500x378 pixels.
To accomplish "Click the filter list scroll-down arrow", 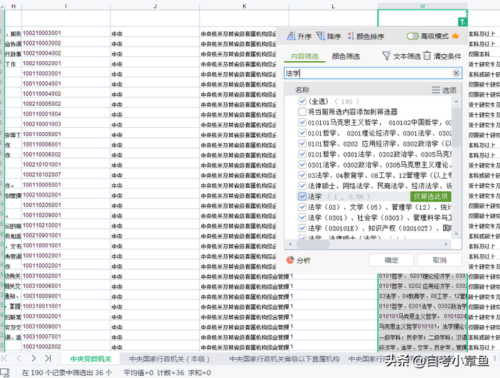I will coord(456,234).
